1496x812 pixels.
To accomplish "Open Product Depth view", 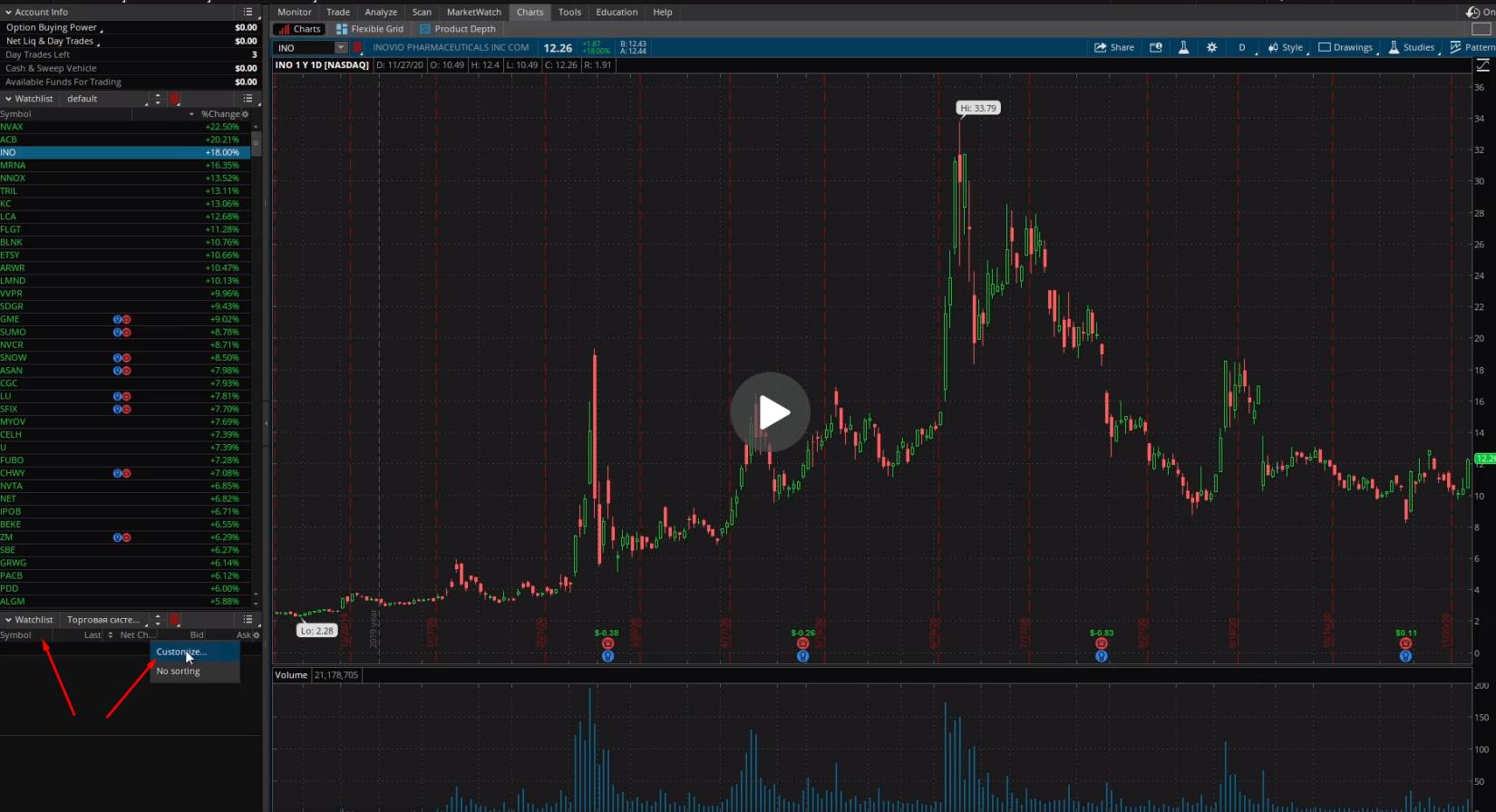I will 457,29.
